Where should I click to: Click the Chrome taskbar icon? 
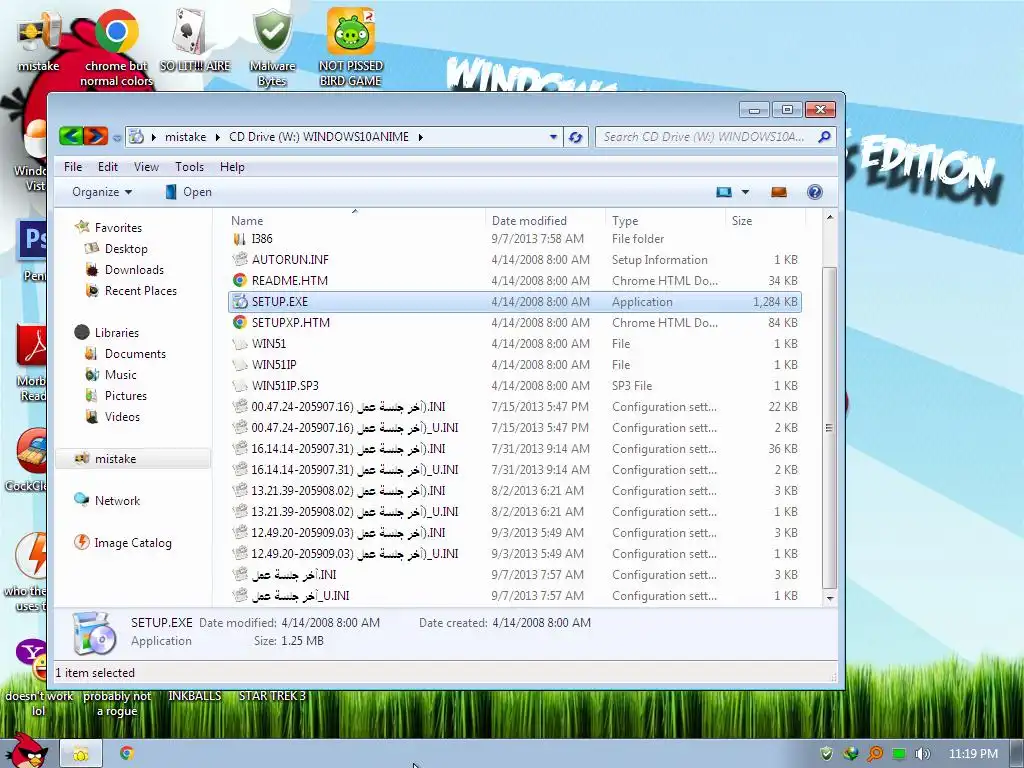[127, 753]
